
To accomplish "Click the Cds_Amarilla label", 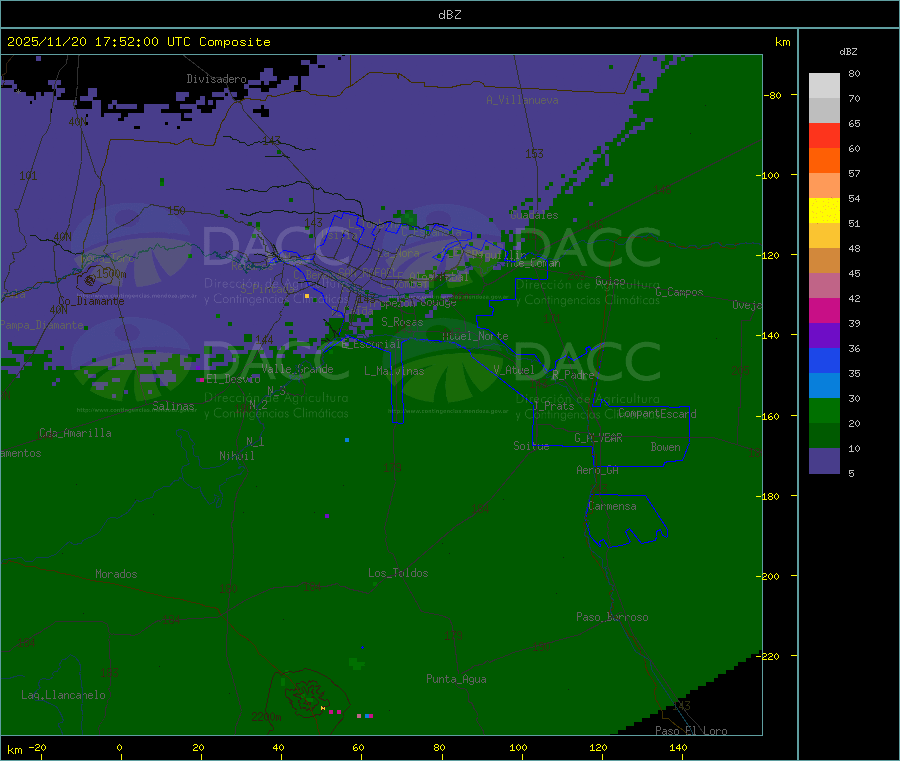I will tap(75, 433).
